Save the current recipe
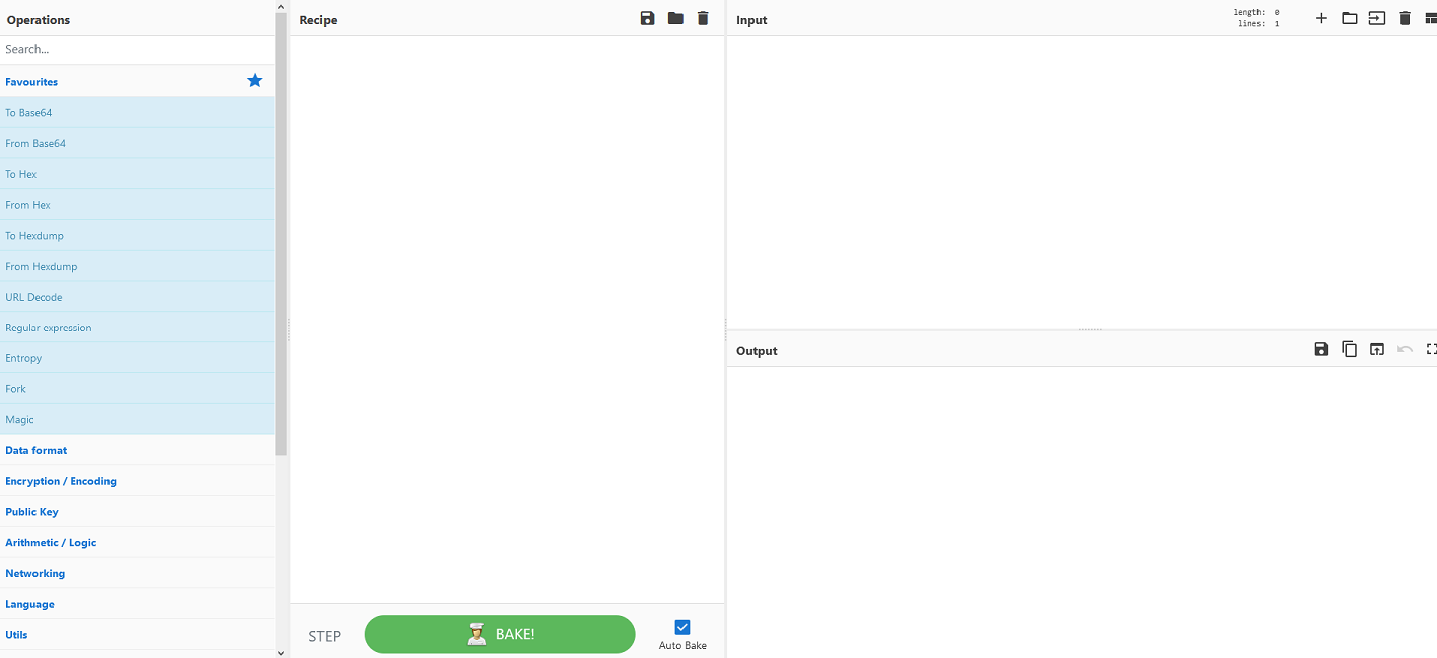1437x658 pixels. [x=647, y=18]
